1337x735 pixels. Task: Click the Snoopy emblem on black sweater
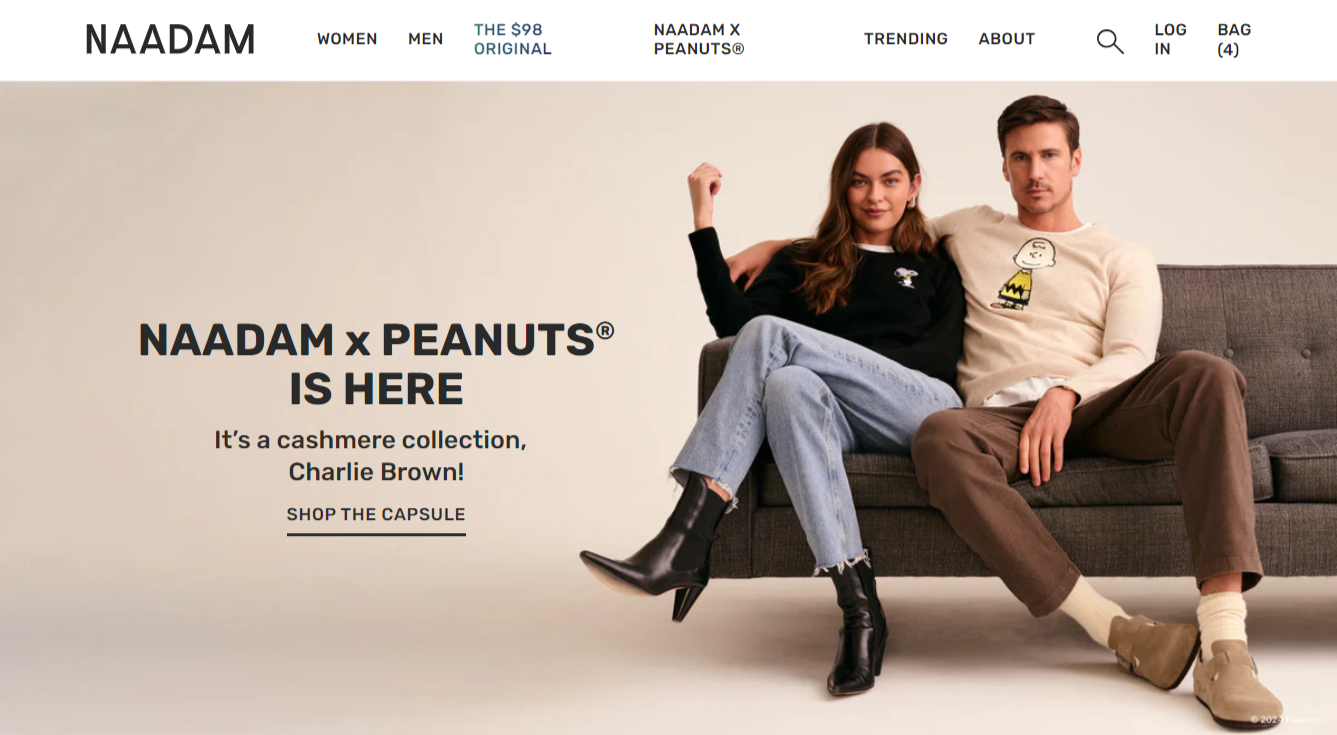[905, 277]
